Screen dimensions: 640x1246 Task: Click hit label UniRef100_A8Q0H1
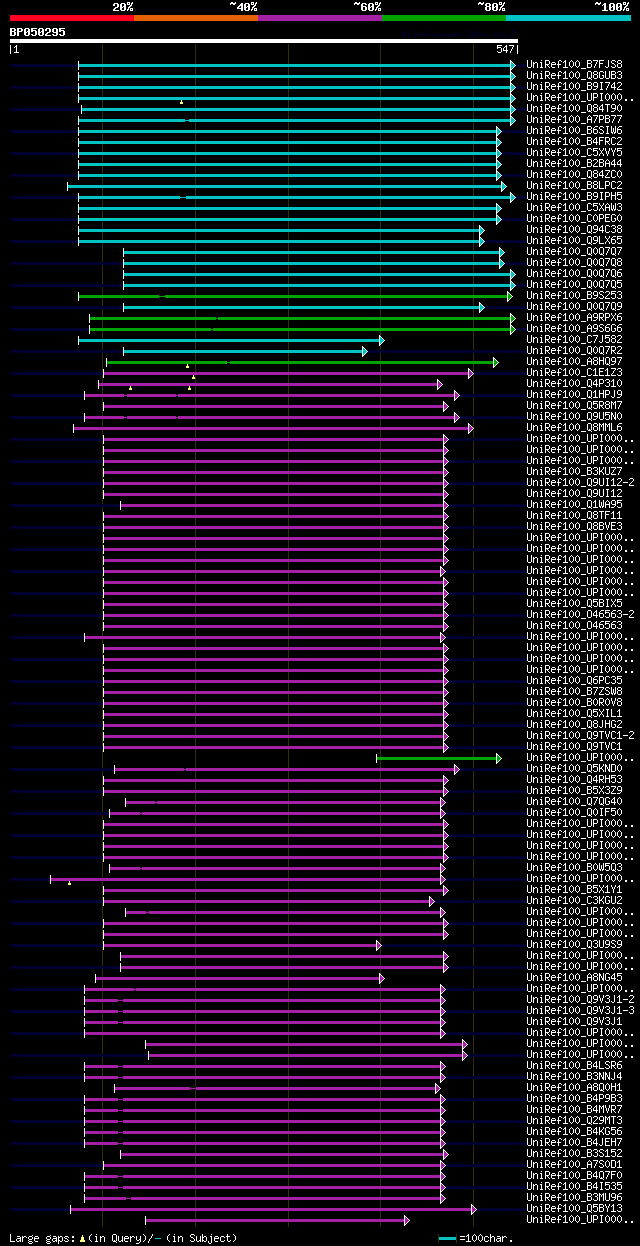[x=574, y=1087]
